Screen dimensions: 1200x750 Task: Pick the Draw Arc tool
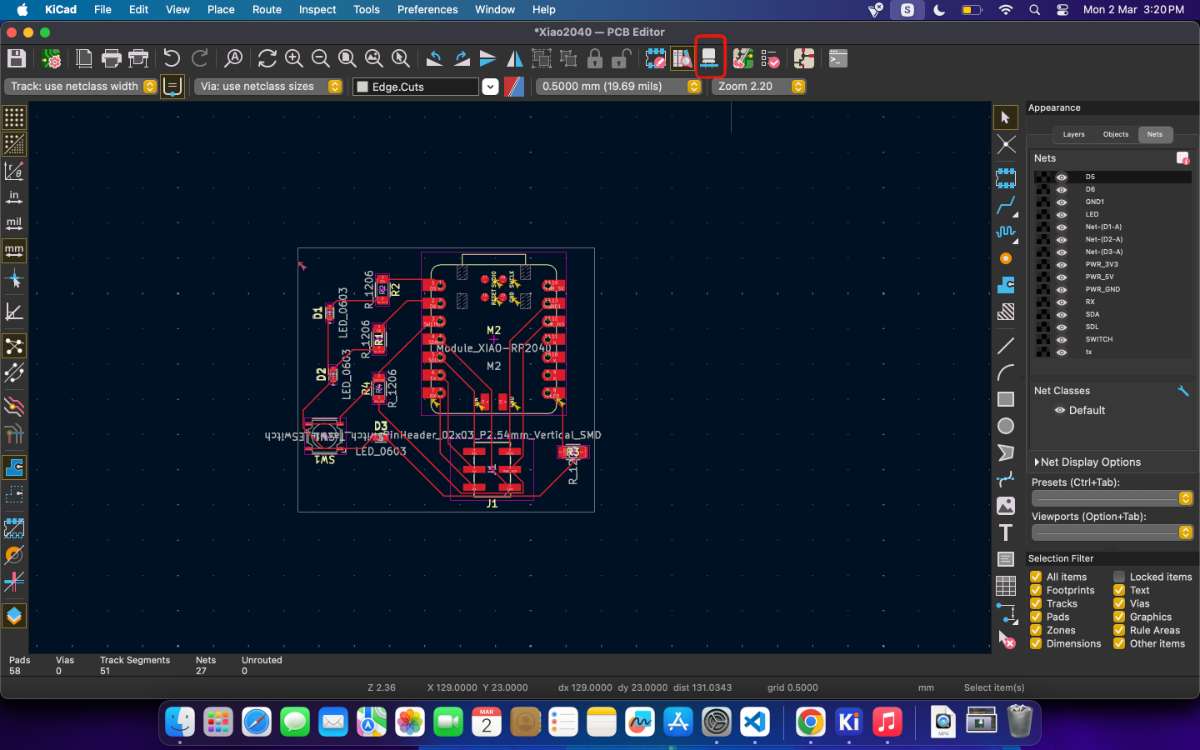click(x=1006, y=372)
